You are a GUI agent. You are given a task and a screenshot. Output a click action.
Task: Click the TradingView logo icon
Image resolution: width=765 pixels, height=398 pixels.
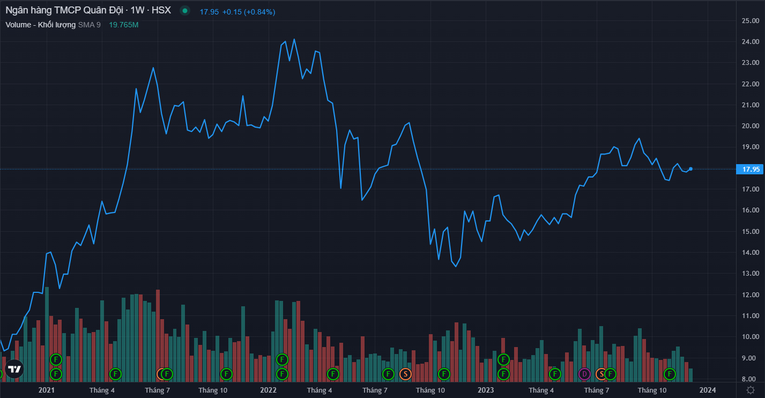[14, 369]
